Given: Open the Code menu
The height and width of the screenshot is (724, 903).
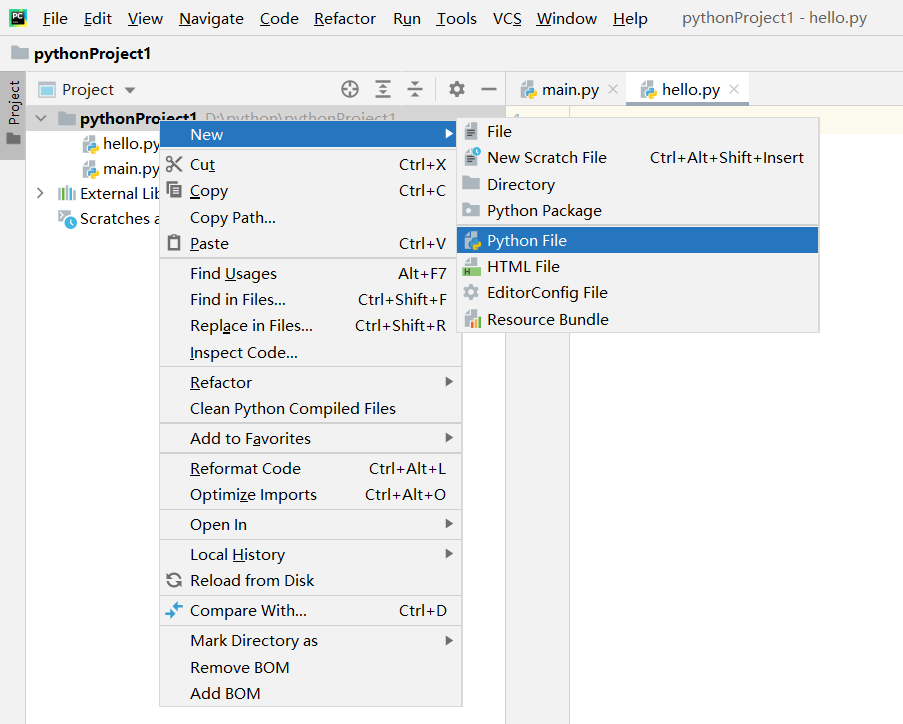Looking at the screenshot, I should pyautogui.click(x=279, y=19).
